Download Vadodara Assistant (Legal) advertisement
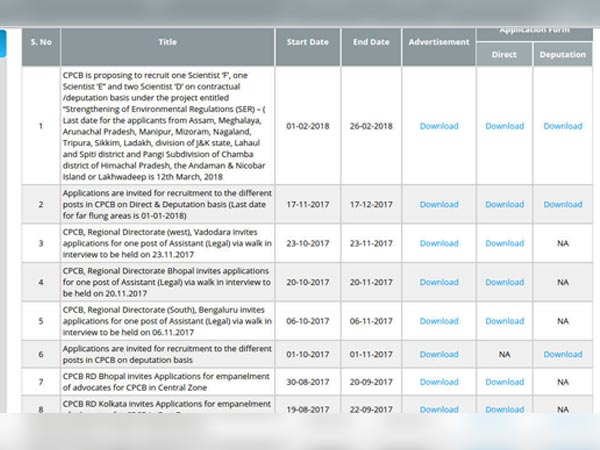This screenshot has height=450, width=600. [439, 243]
